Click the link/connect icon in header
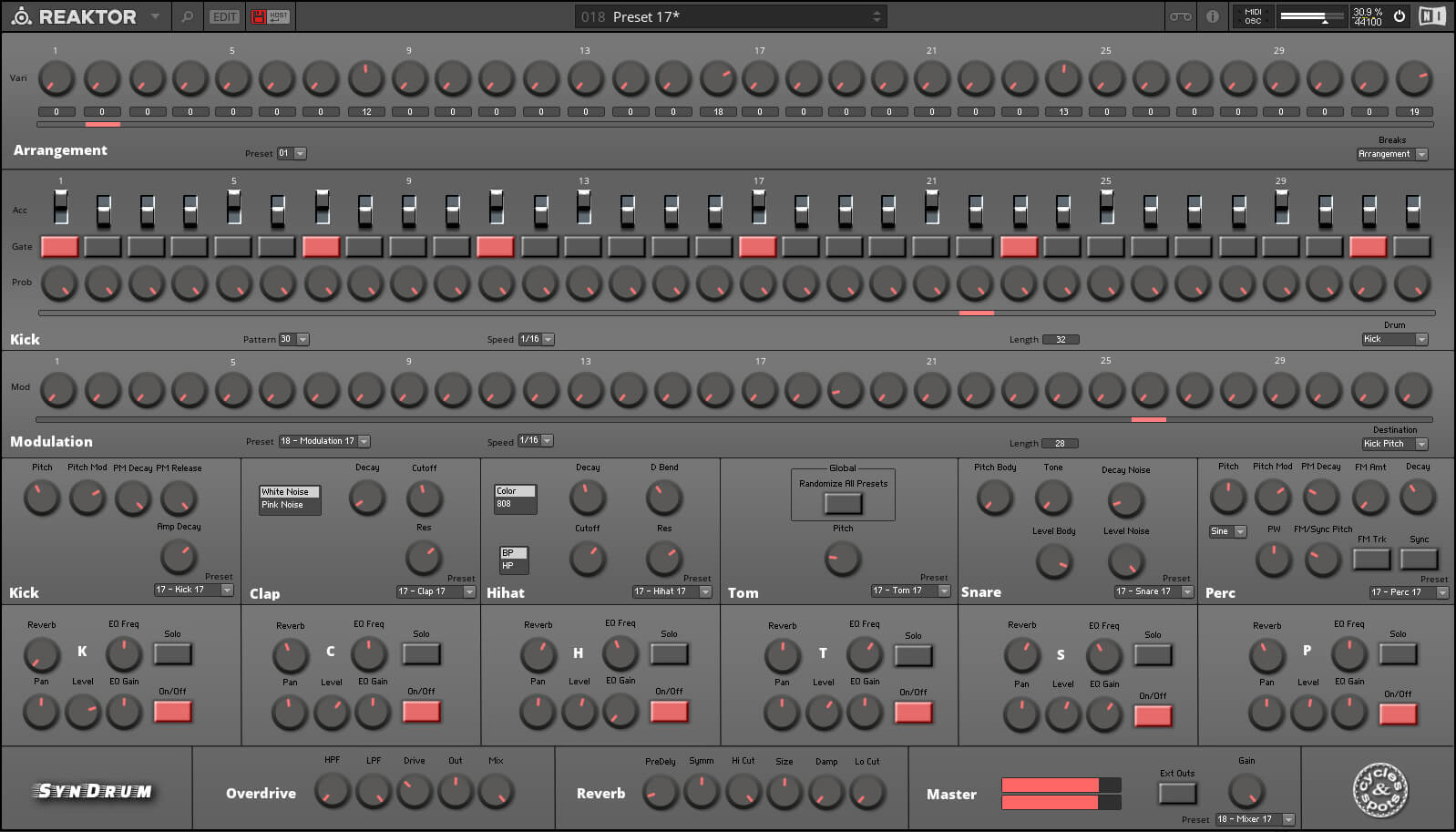Image resolution: width=1456 pixels, height=832 pixels. (x=1180, y=16)
